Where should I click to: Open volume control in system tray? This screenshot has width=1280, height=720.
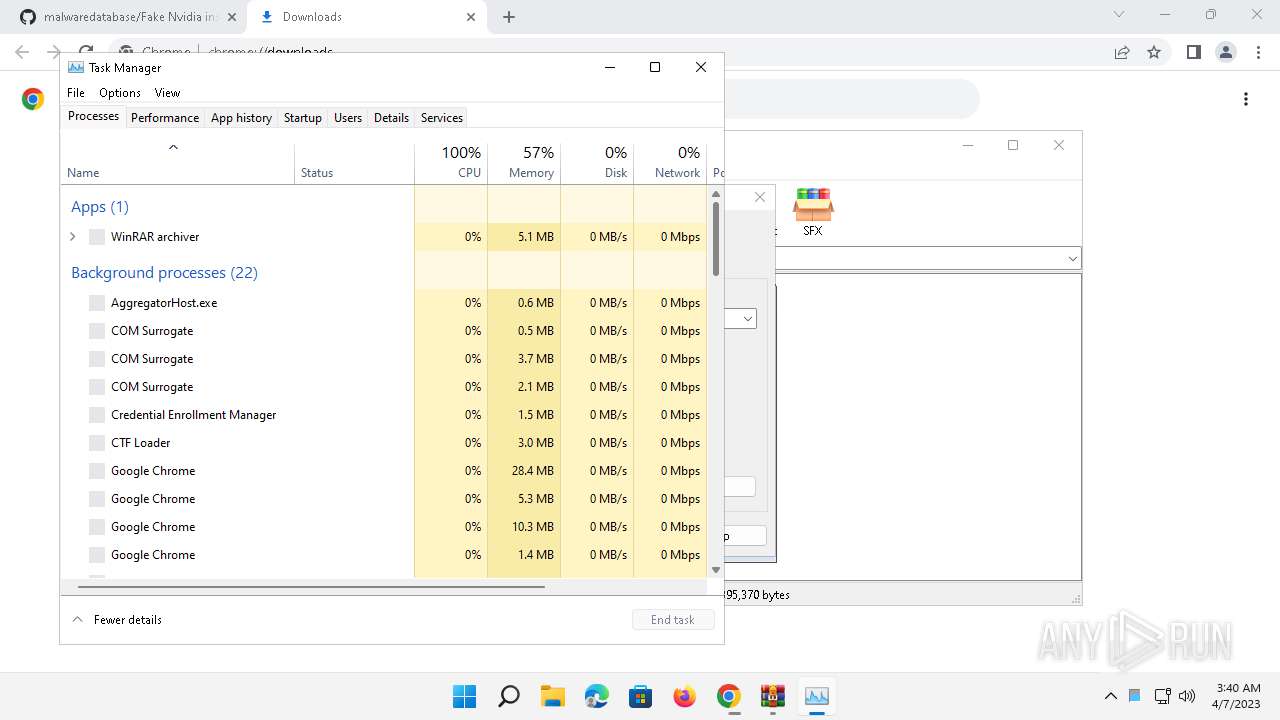pos(1187,696)
